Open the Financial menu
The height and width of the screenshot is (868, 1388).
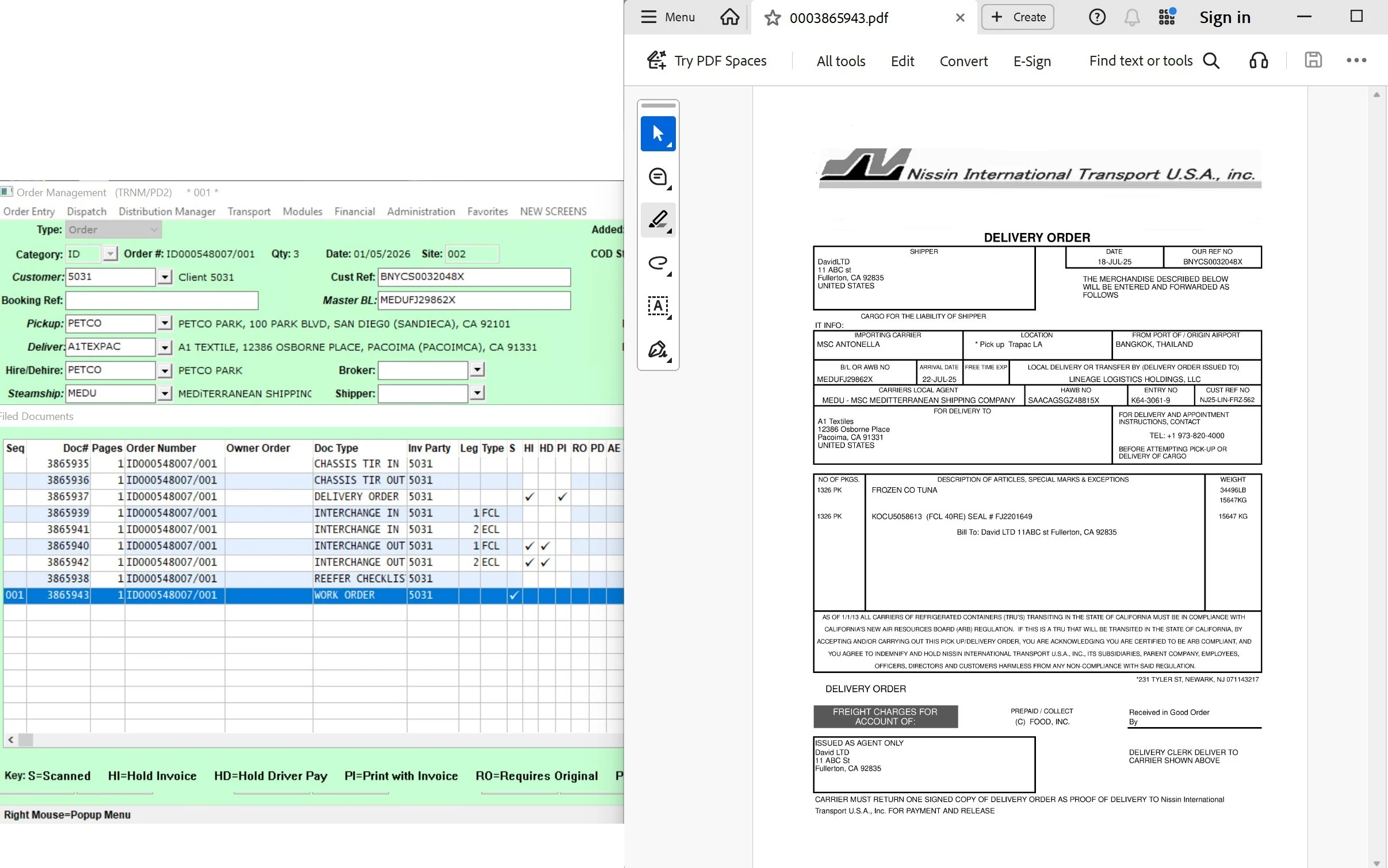tap(354, 211)
